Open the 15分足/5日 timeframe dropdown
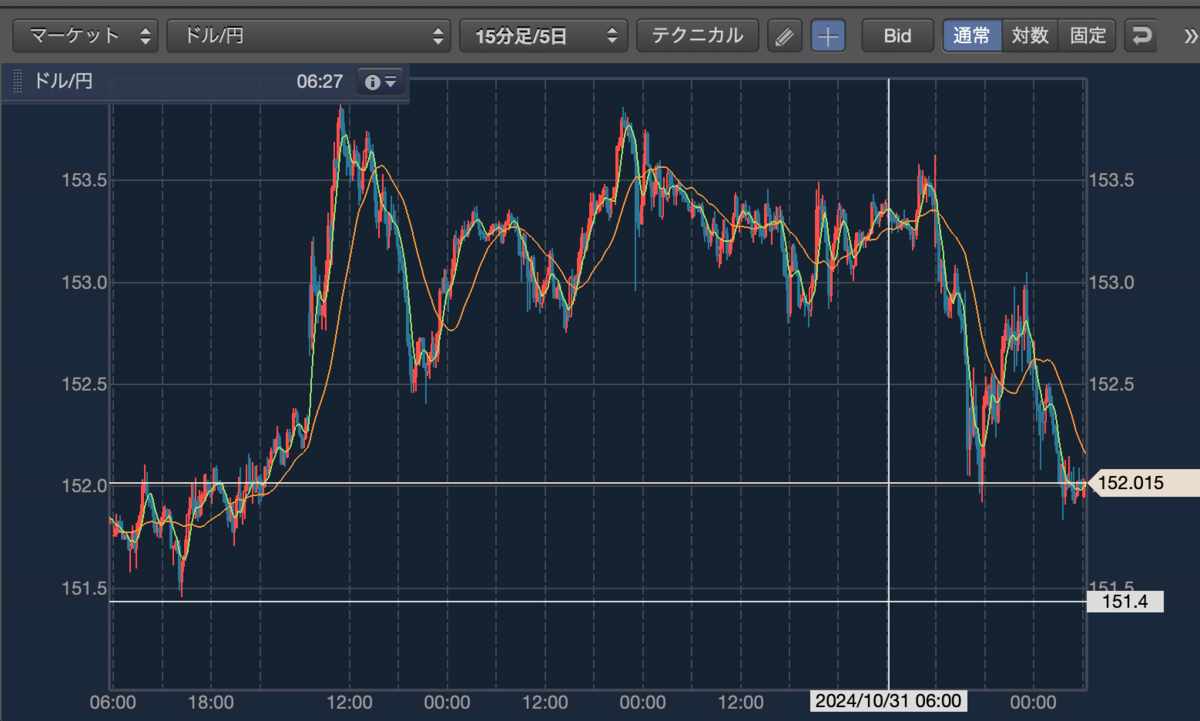1200x721 pixels. pyautogui.click(x=543, y=36)
